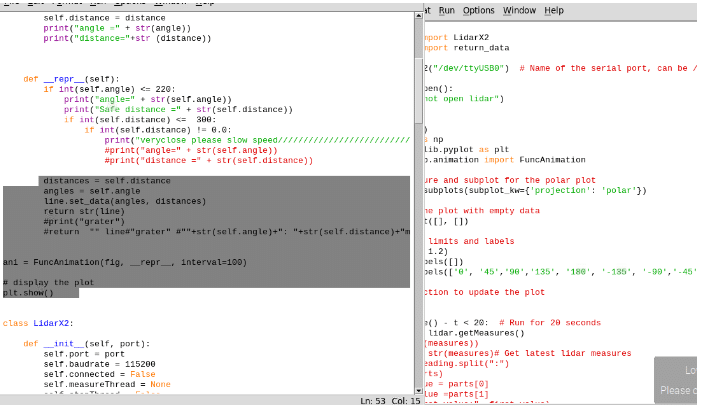Open the Options menu

coord(478,10)
